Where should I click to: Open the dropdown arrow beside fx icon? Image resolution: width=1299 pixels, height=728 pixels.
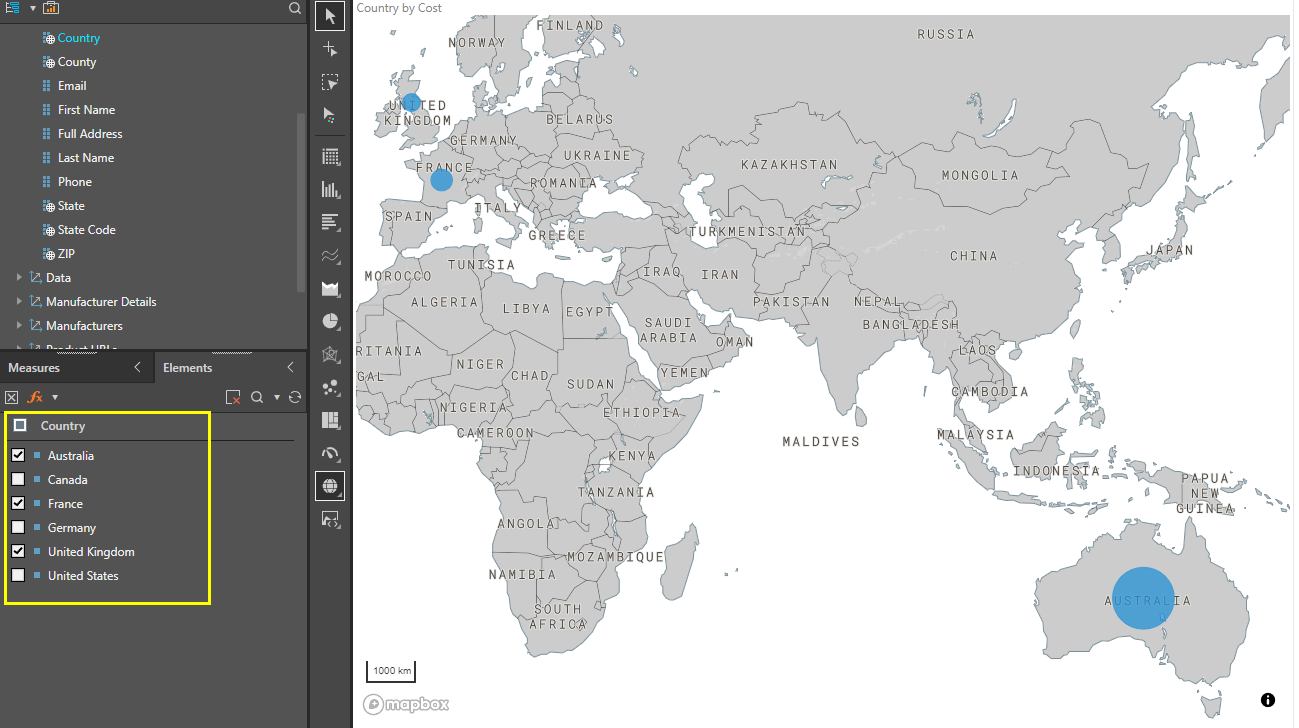pyautogui.click(x=55, y=398)
